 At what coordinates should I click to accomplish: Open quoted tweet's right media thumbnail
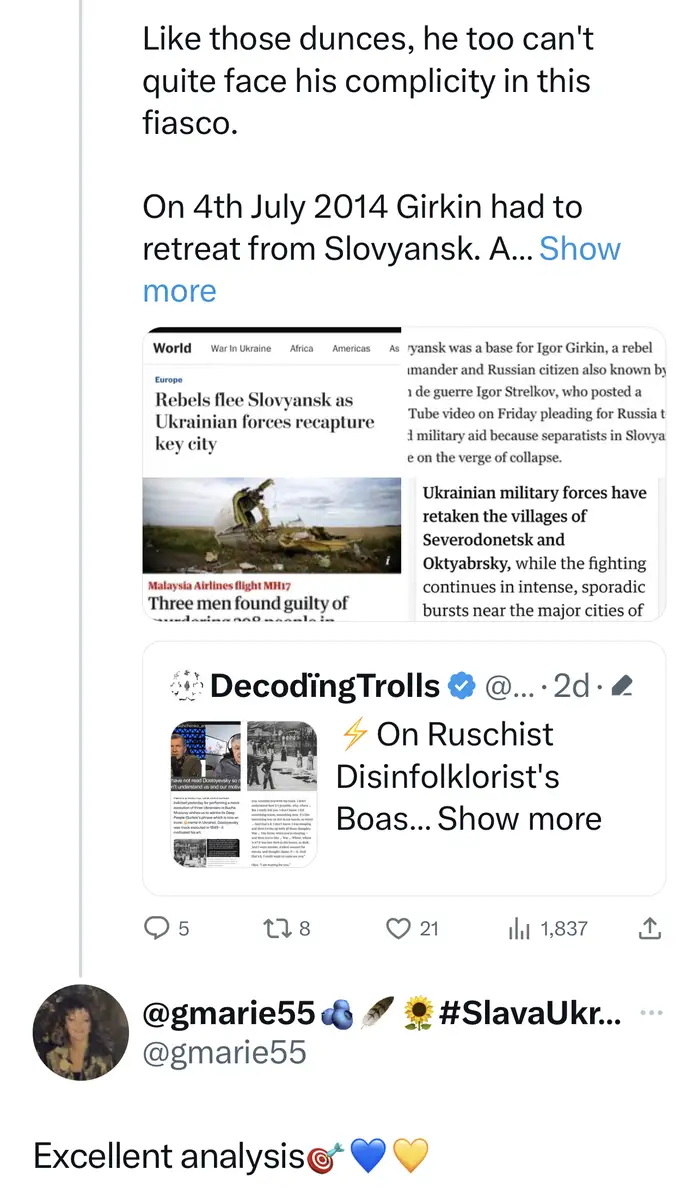[x=282, y=792]
